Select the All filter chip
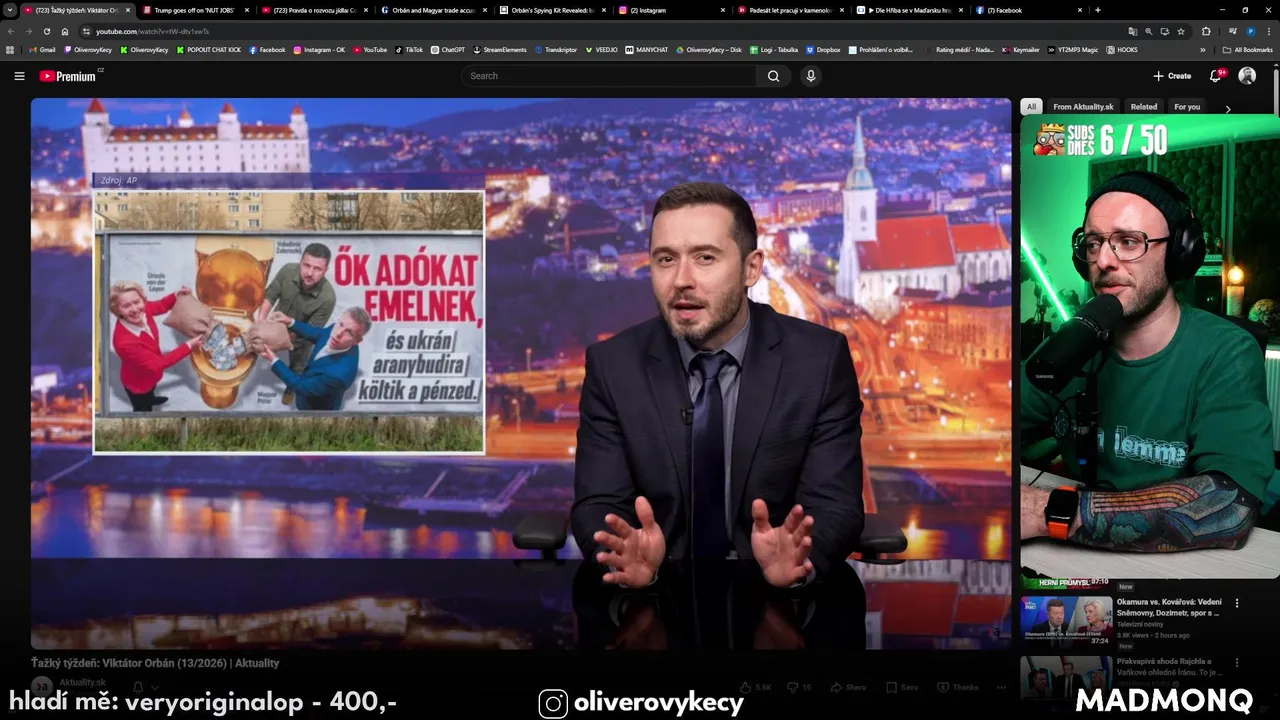 1031,107
